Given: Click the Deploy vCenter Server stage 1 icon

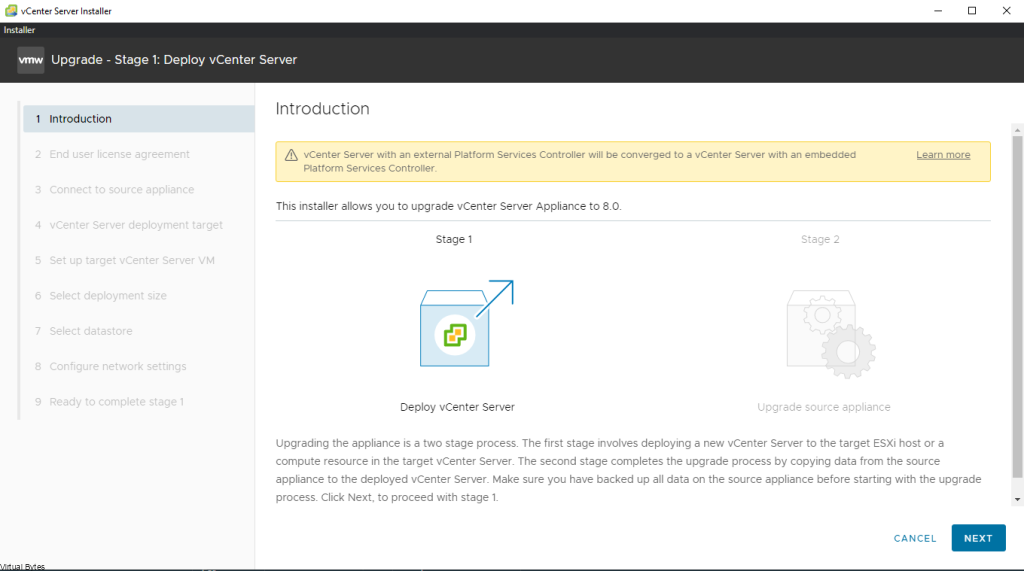Looking at the screenshot, I should tap(466, 323).
